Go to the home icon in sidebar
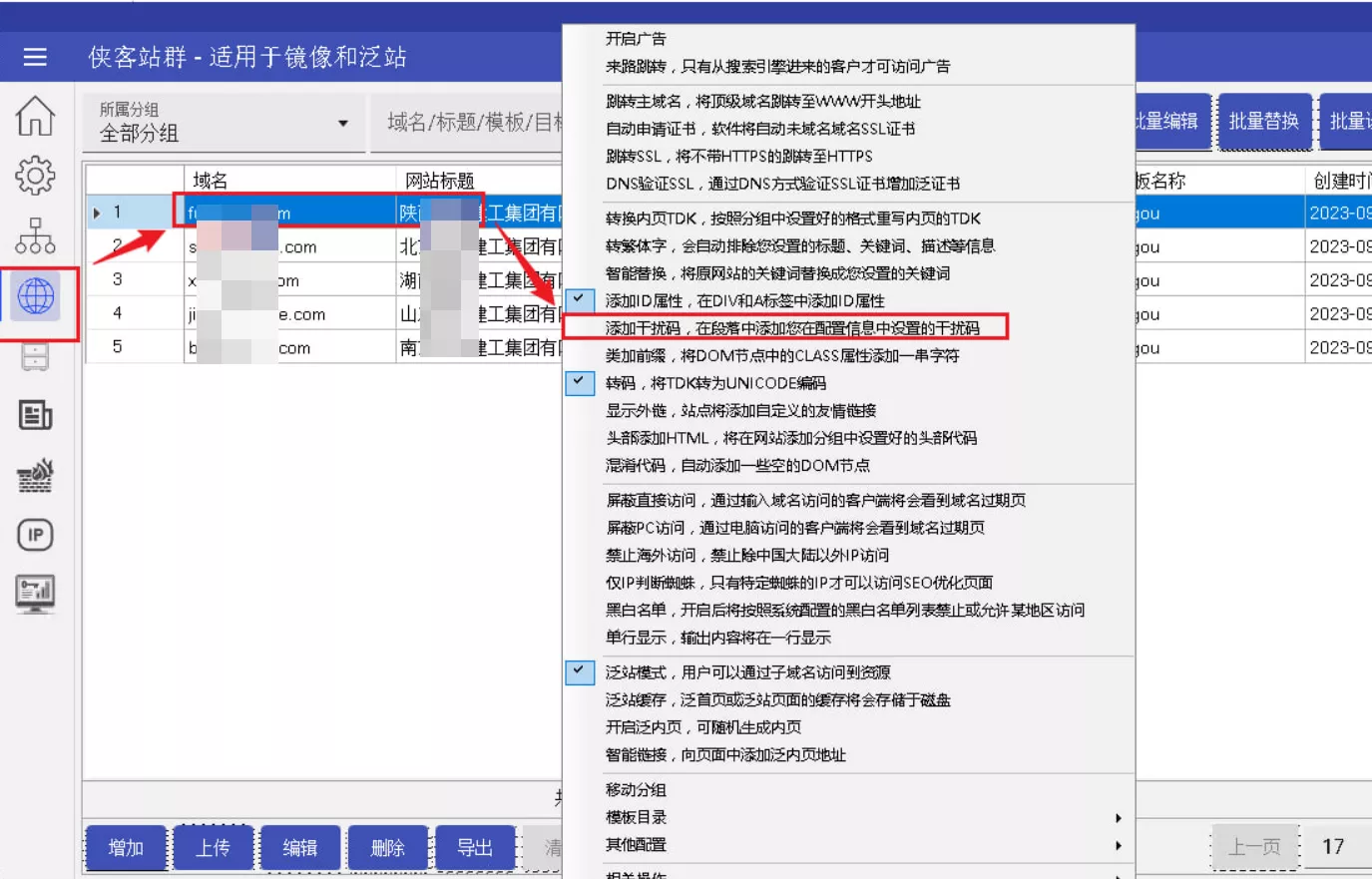The width and height of the screenshot is (1372, 879). (35, 116)
